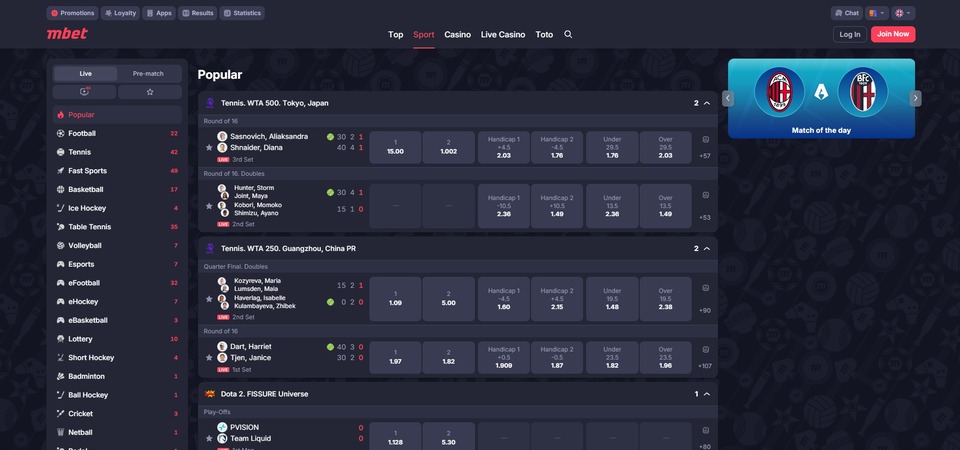The height and width of the screenshot is (450, 960).
Task: Show the next banner slide
Action: 915,98
